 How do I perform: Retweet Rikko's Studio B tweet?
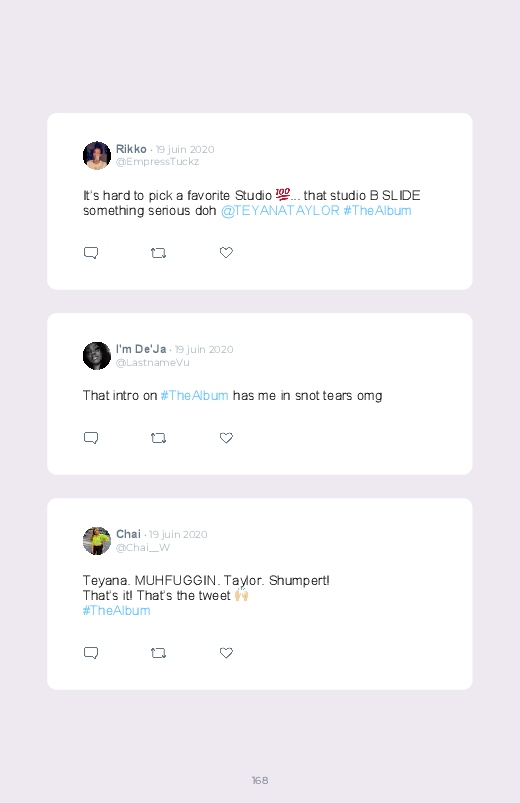[158, 253]
